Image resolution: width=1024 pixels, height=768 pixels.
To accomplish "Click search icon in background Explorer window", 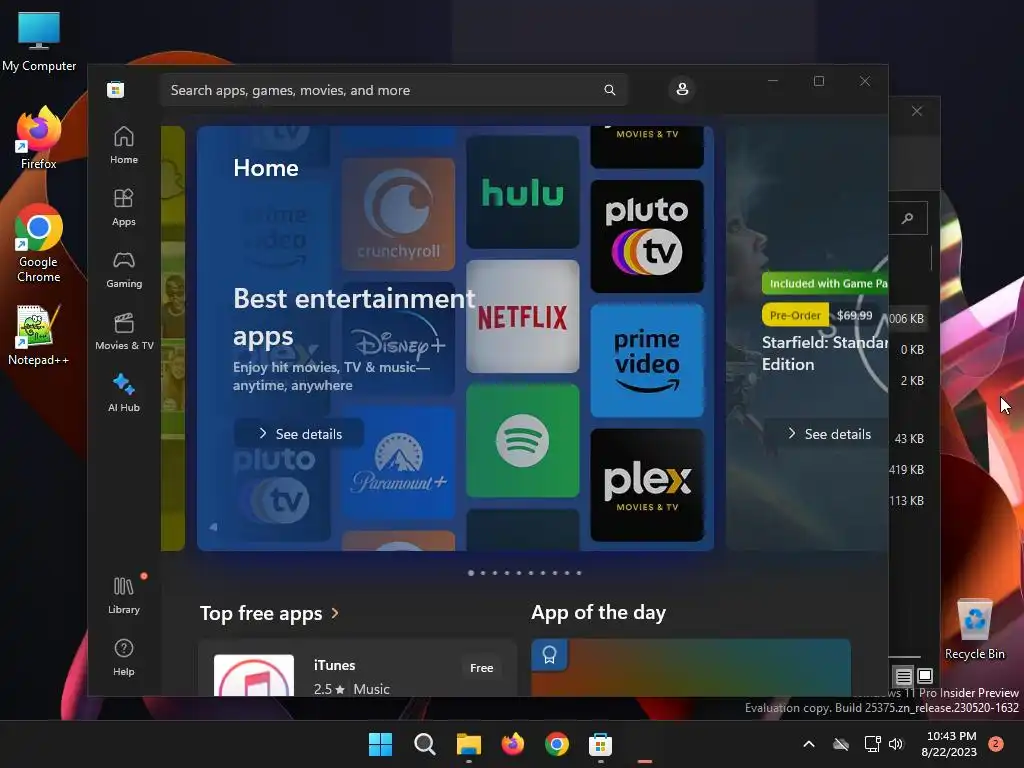I will click(x=908, y=218).
